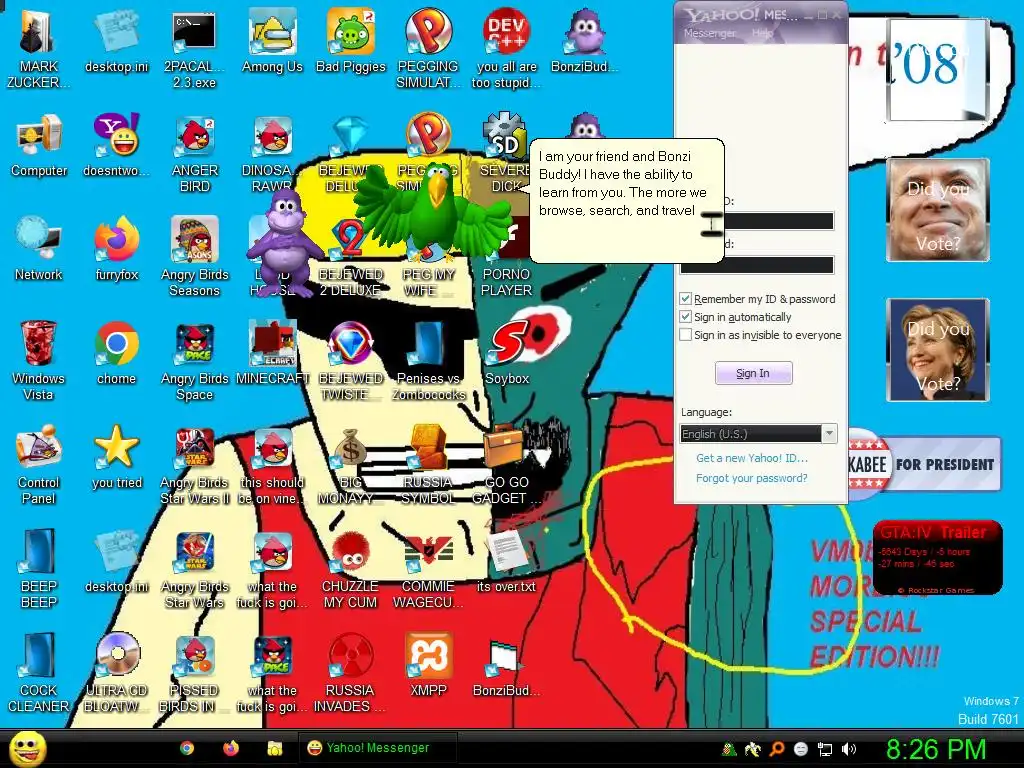
Task: Open the Among Us desktop icon
Action: tap(272, 40)
